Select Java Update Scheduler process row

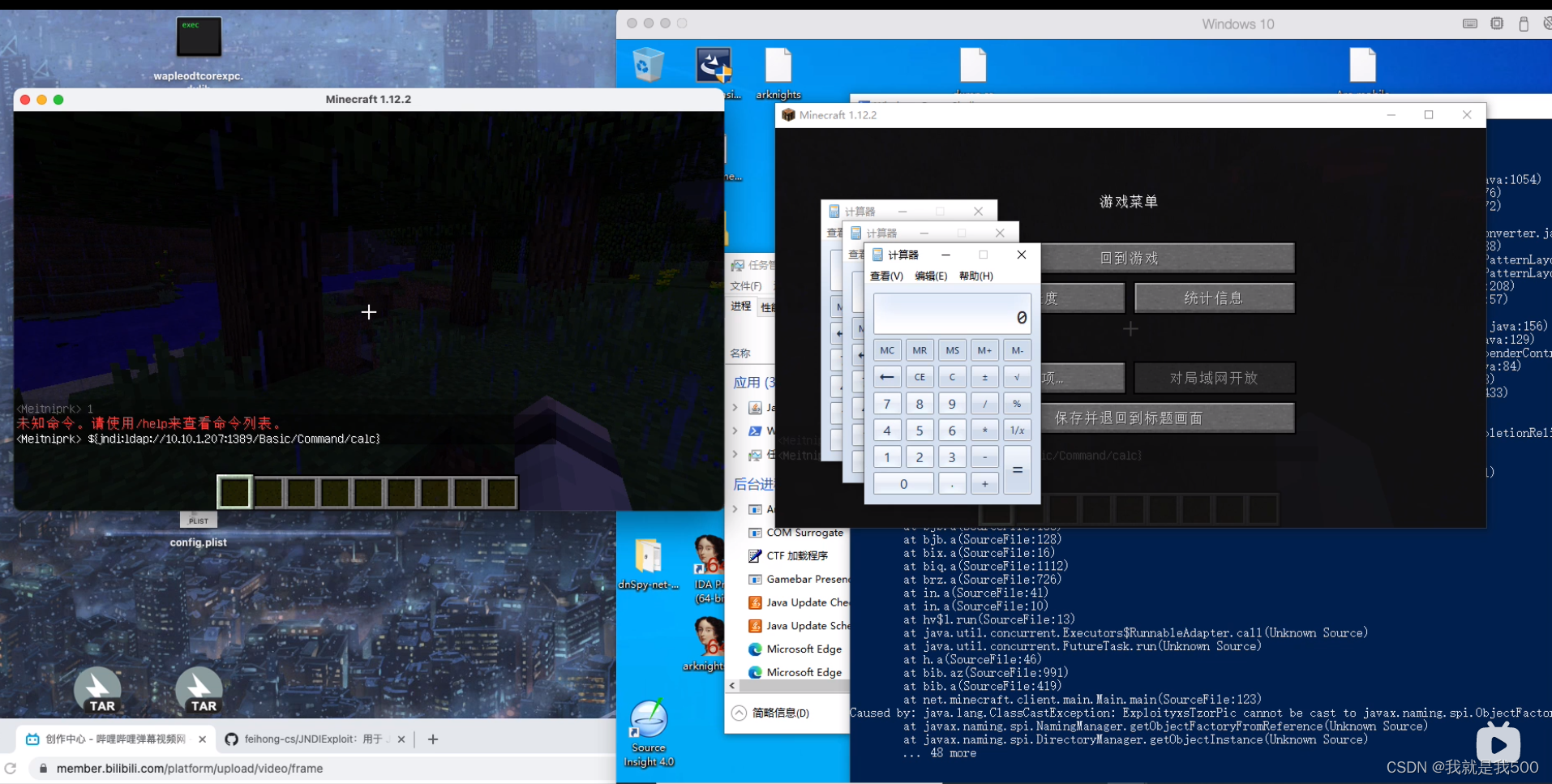tap(798, 626)
